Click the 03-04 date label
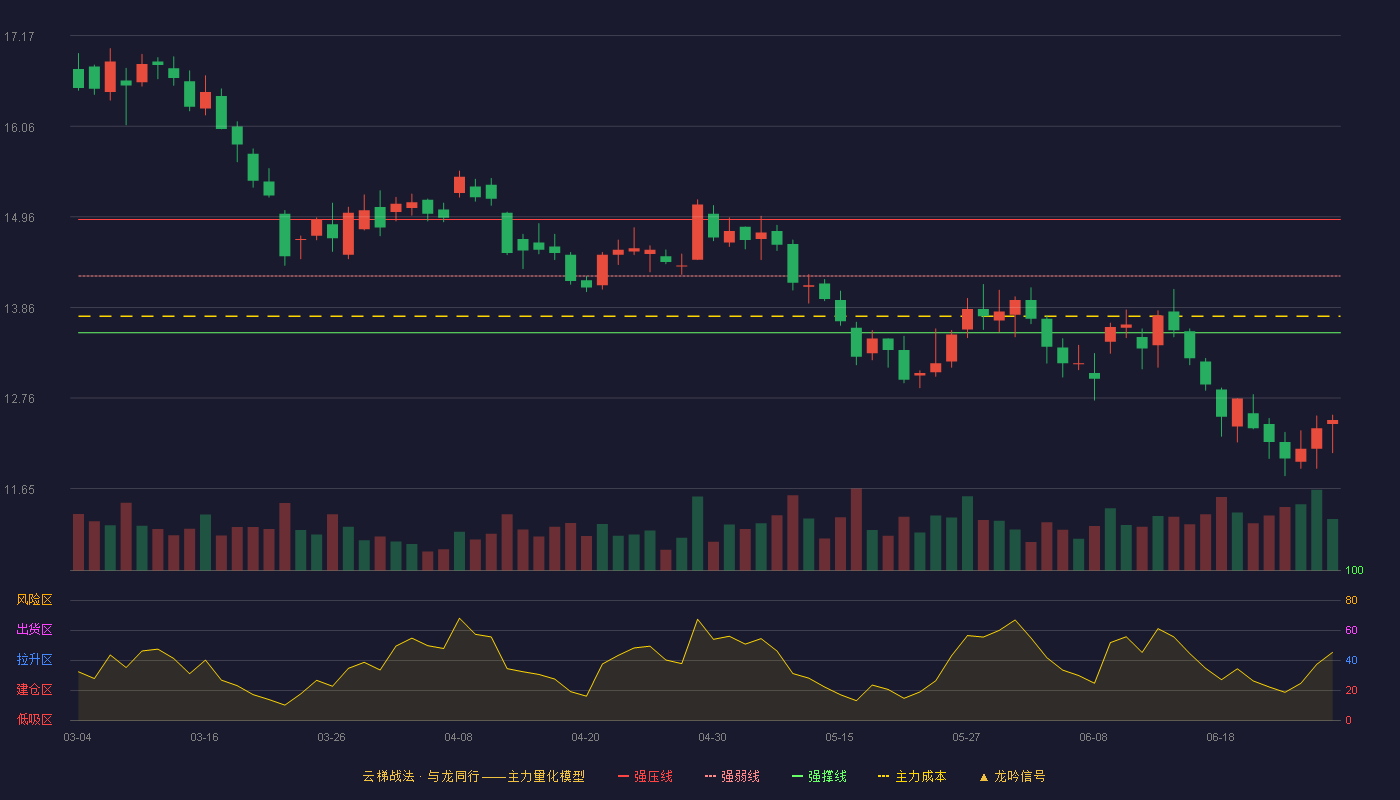Viewport: 1400px width, 800px height. point(77,737)
